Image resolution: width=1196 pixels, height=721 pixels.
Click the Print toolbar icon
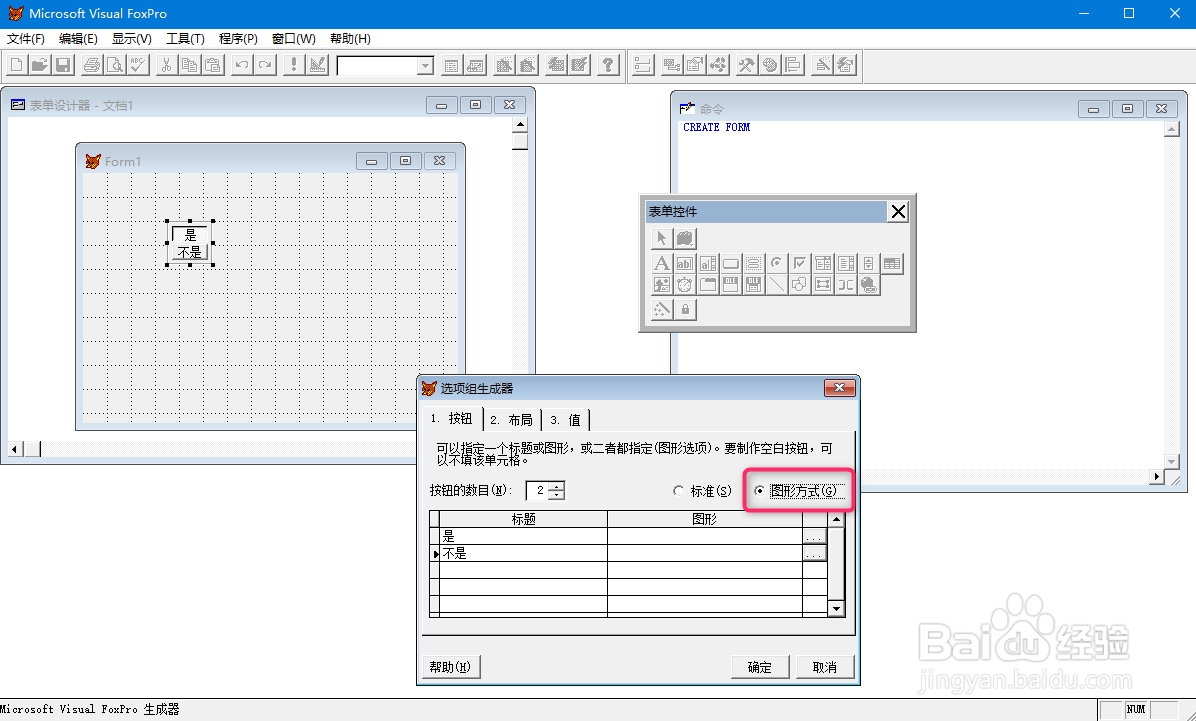tap(92, 65)
